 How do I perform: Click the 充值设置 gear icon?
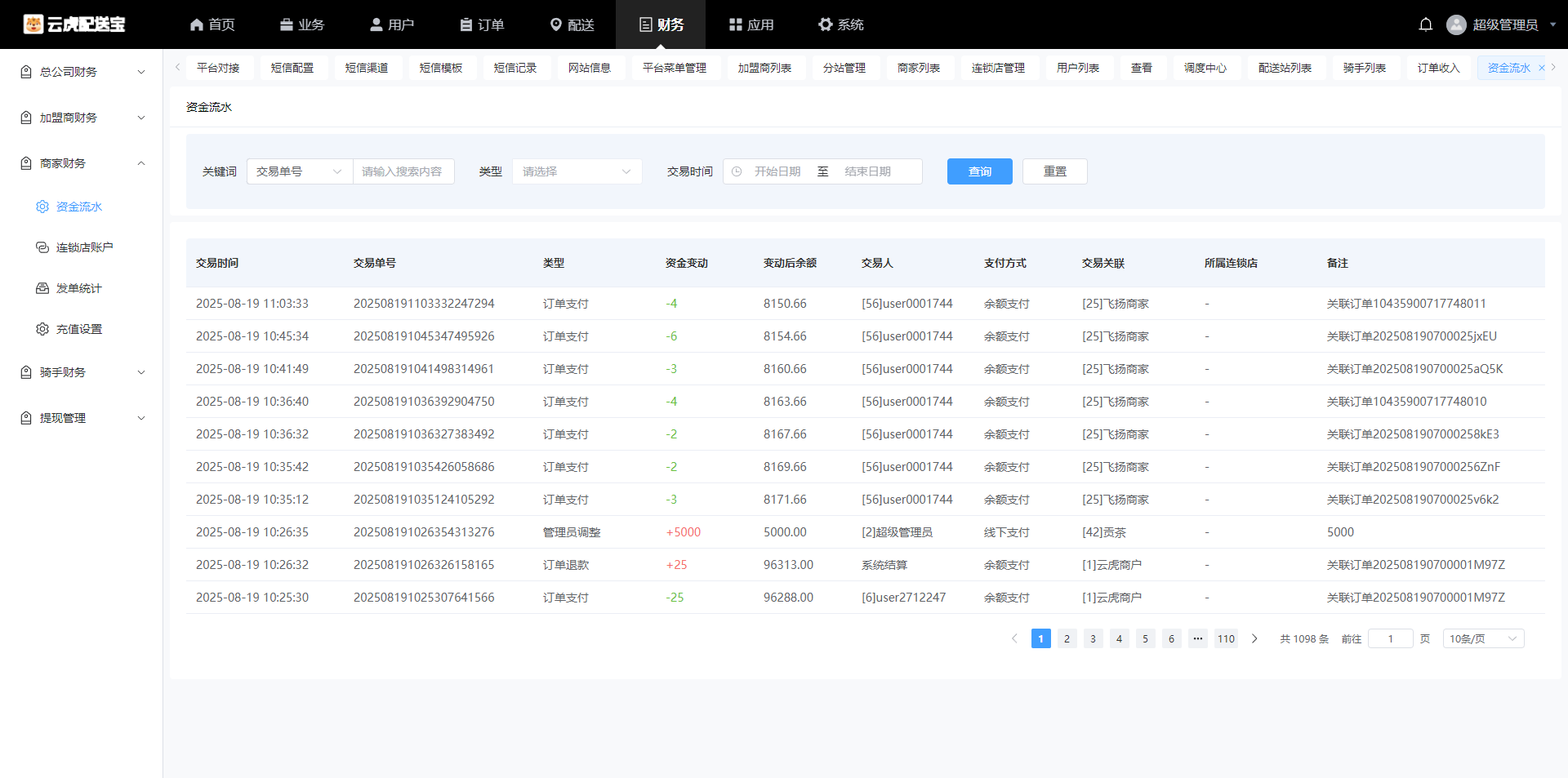[42, 329]
